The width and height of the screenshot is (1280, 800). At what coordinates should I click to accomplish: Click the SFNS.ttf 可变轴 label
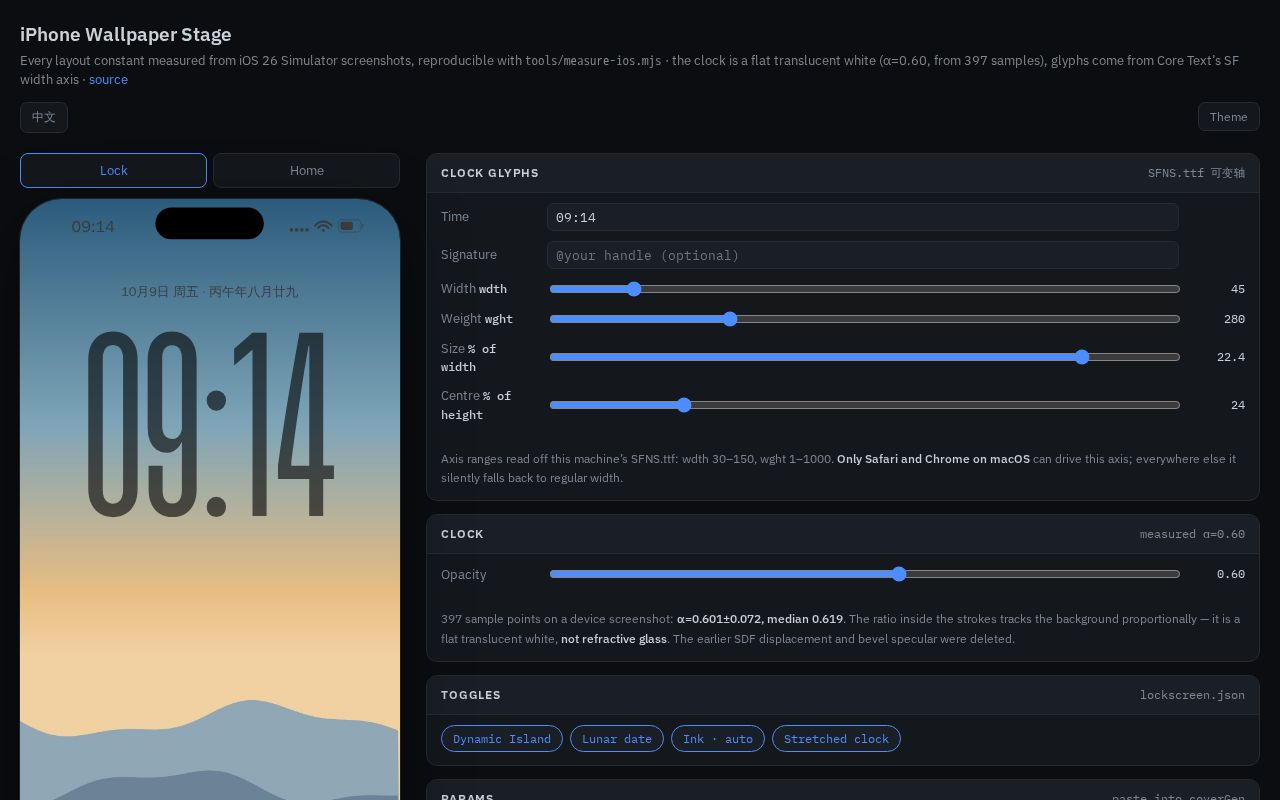coord(1196,173)
